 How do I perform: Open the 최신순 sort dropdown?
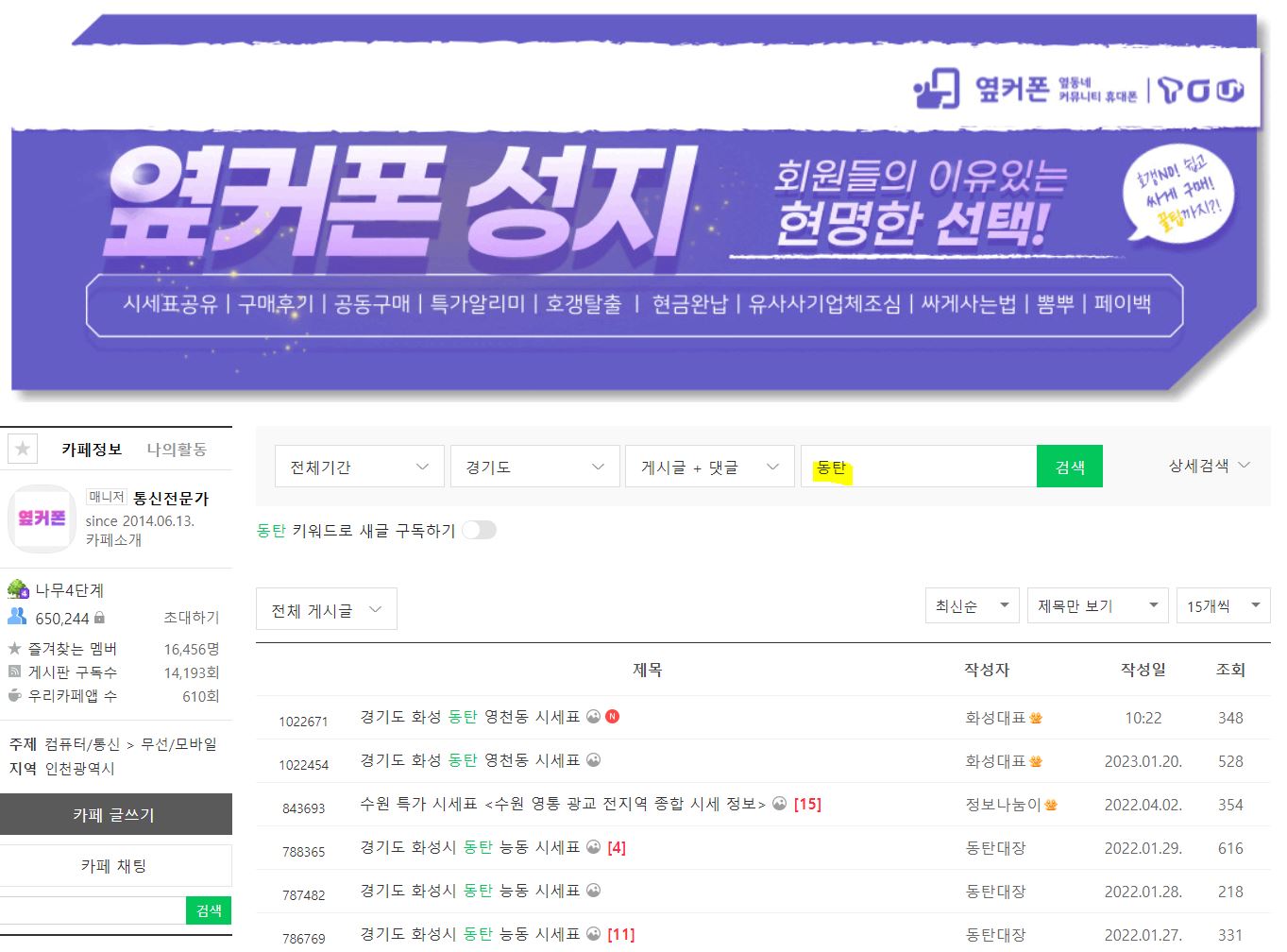973,605
